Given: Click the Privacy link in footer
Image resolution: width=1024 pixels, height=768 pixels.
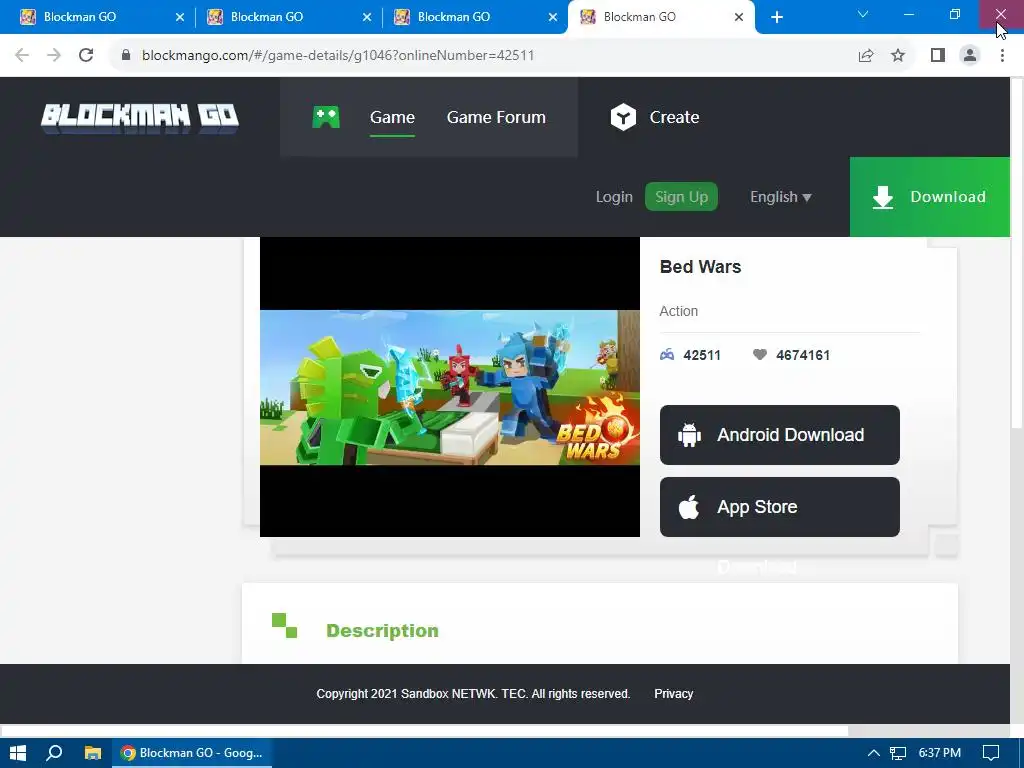Looking at the screenshot, I should click(x=673, y=694).
